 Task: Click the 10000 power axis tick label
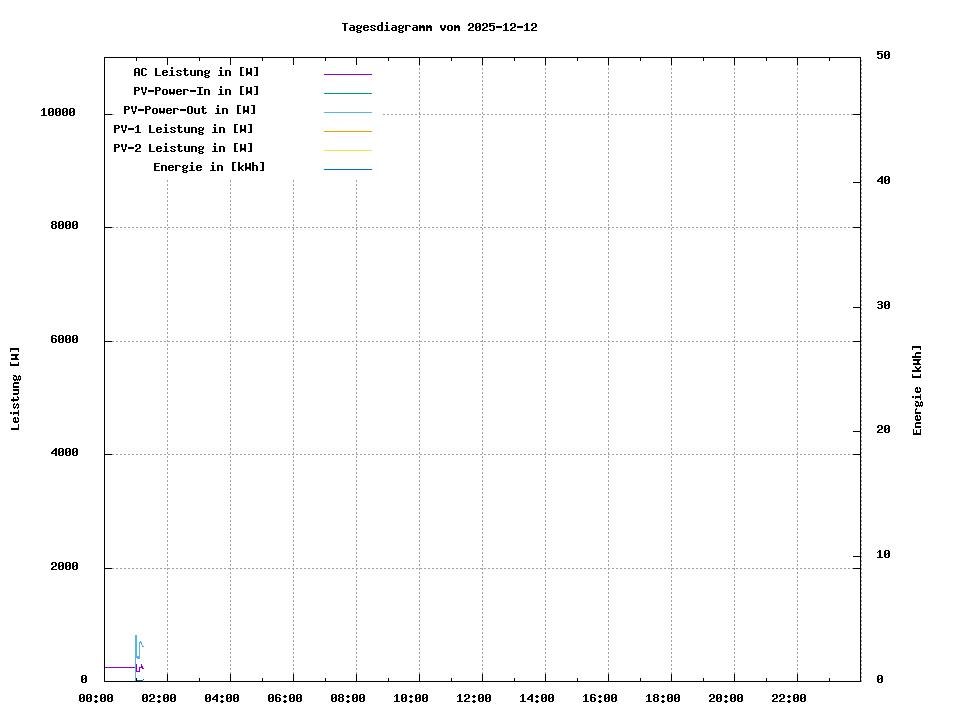[57, 113]
